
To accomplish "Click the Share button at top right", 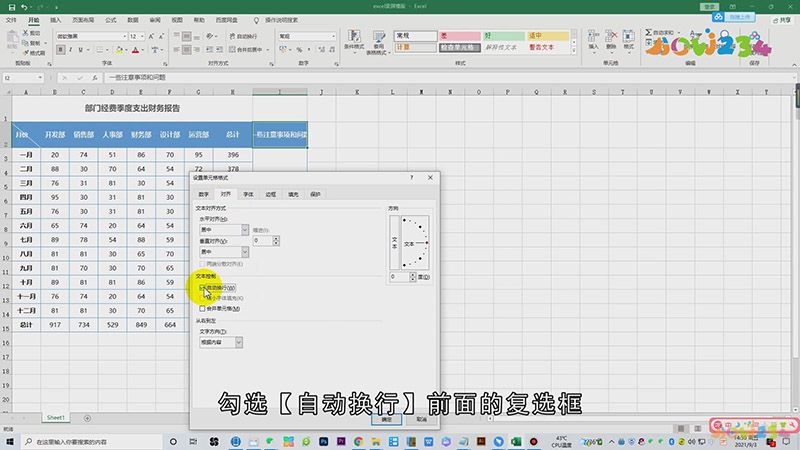I will pos(782,20).
